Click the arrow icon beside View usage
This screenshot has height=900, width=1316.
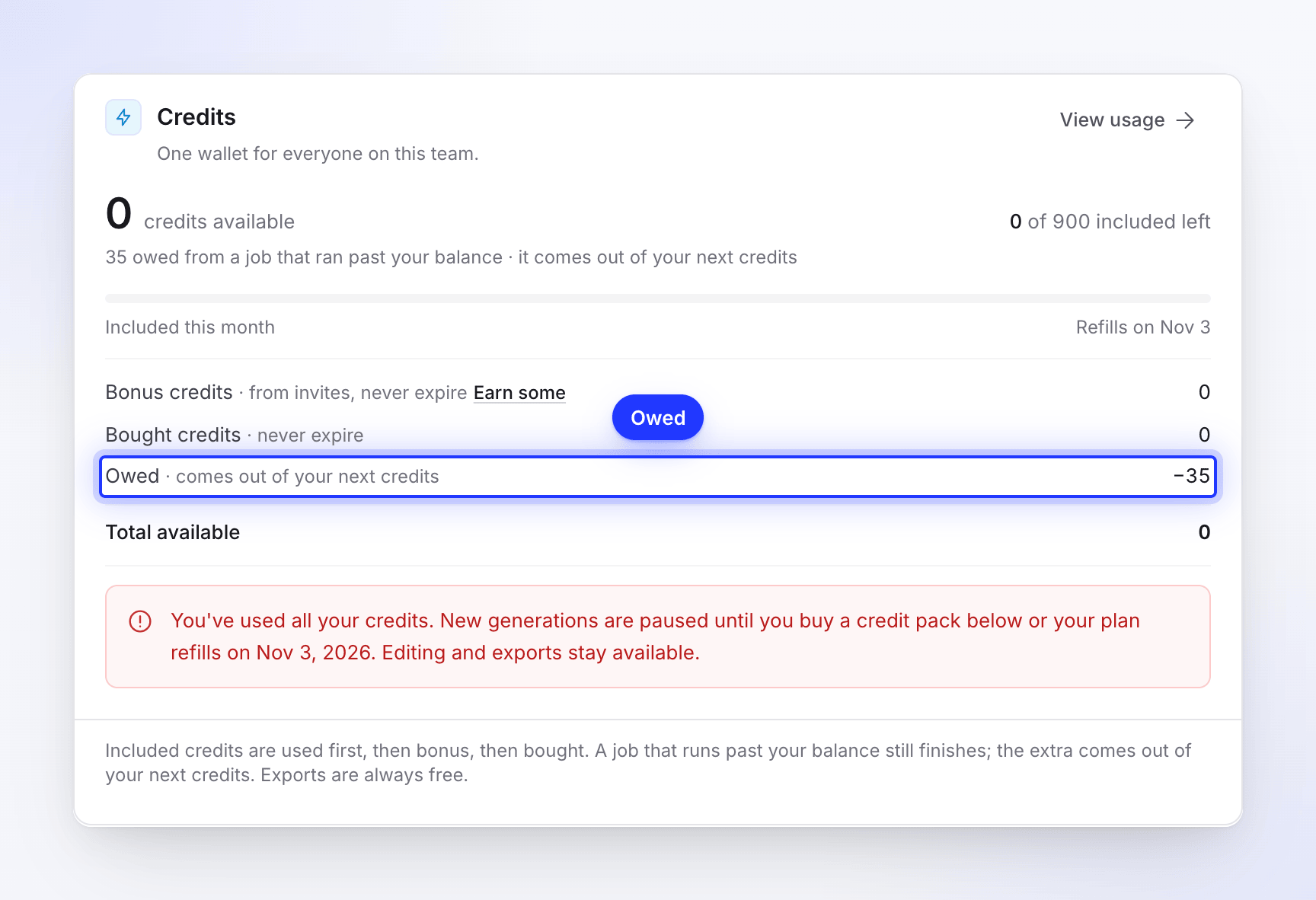click(x=1185, y=120)
